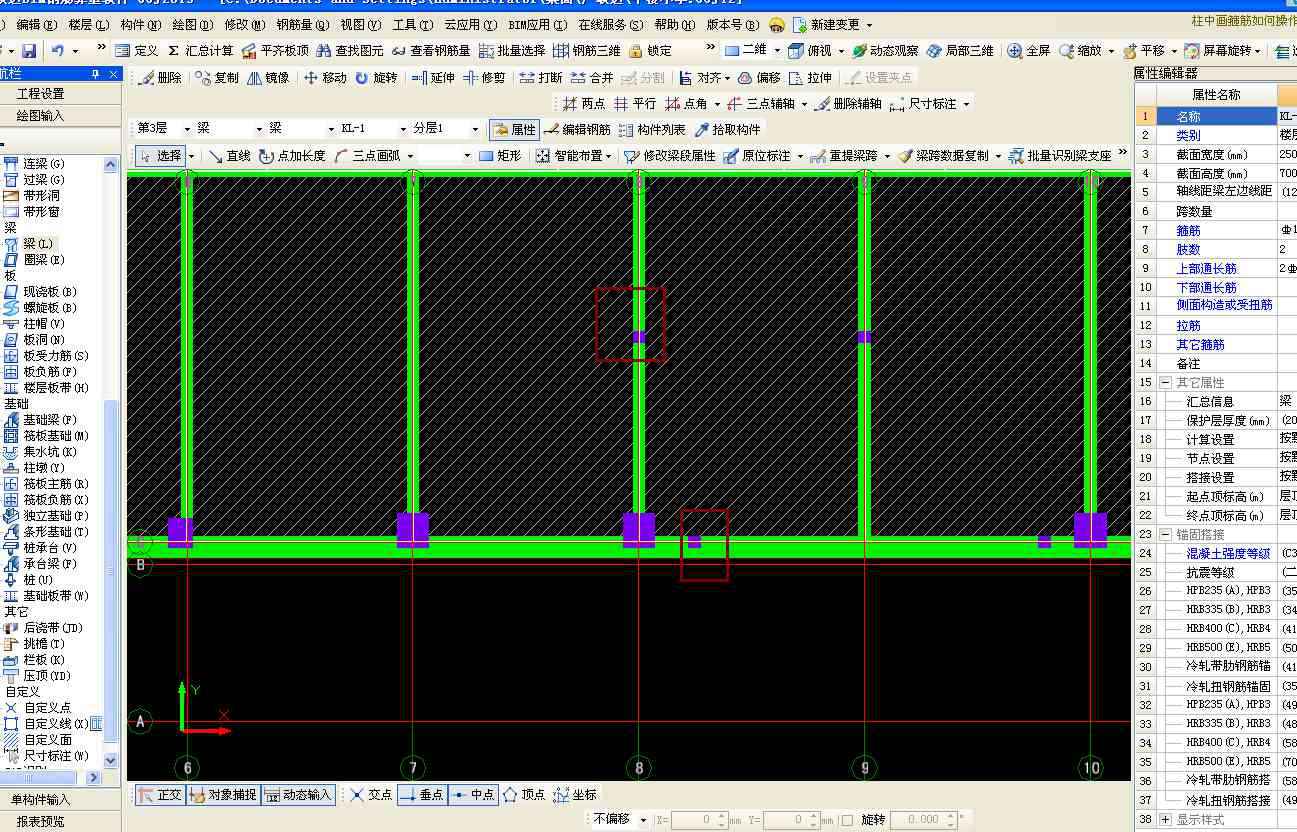1297x832 pixels.
Task: Click 删除辅轴 to delete auxiliary axis
Action: (848, 104)
